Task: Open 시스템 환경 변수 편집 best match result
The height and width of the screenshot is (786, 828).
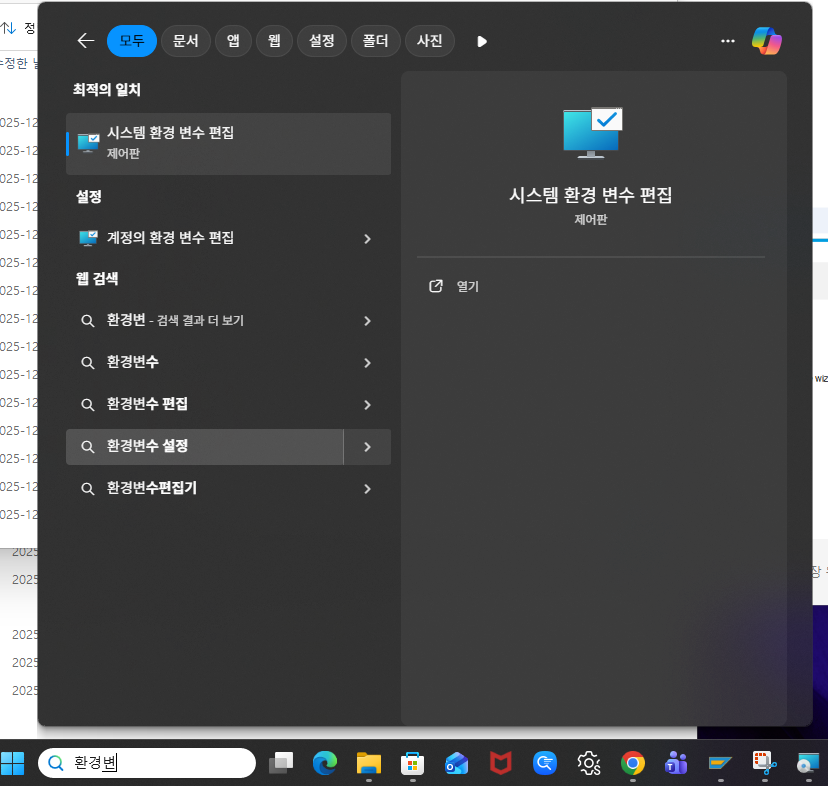Action: [229, 143]
